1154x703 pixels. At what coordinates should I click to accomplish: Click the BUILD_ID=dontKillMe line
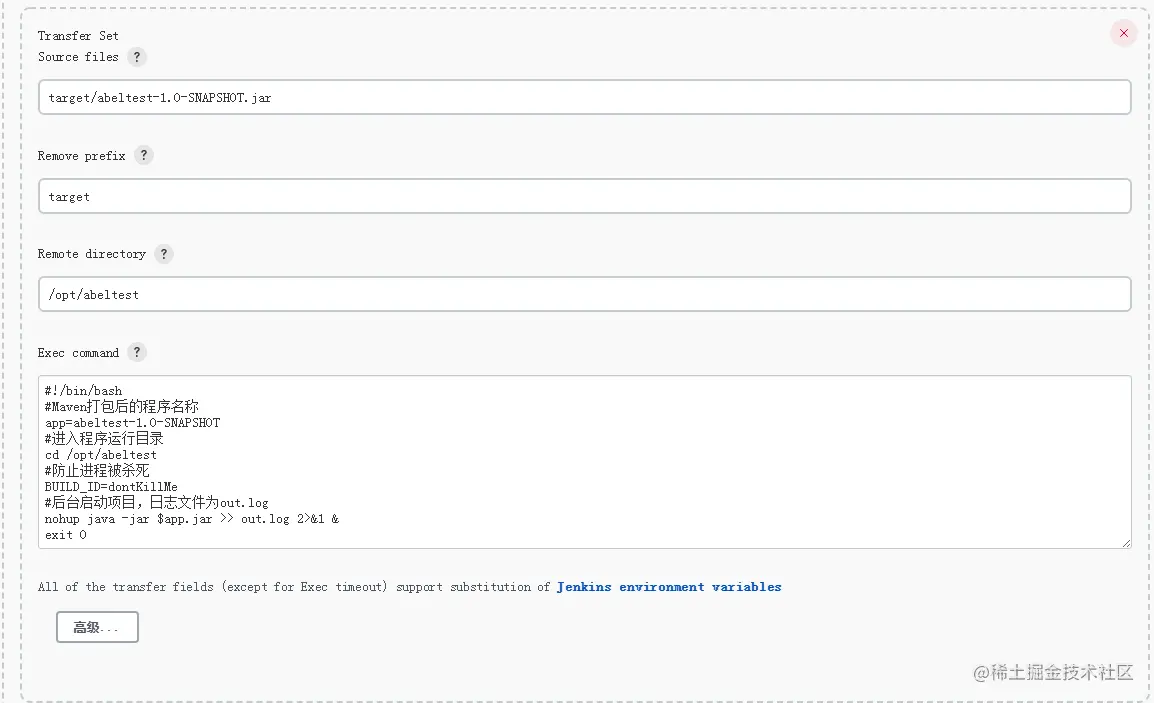click(x=111, y=487)
